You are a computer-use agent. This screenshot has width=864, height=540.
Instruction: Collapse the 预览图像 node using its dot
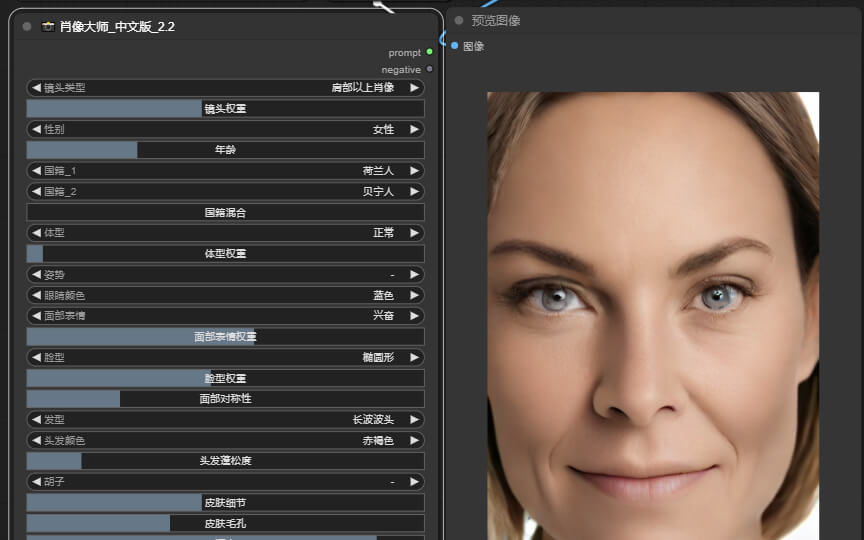(459, 20)
